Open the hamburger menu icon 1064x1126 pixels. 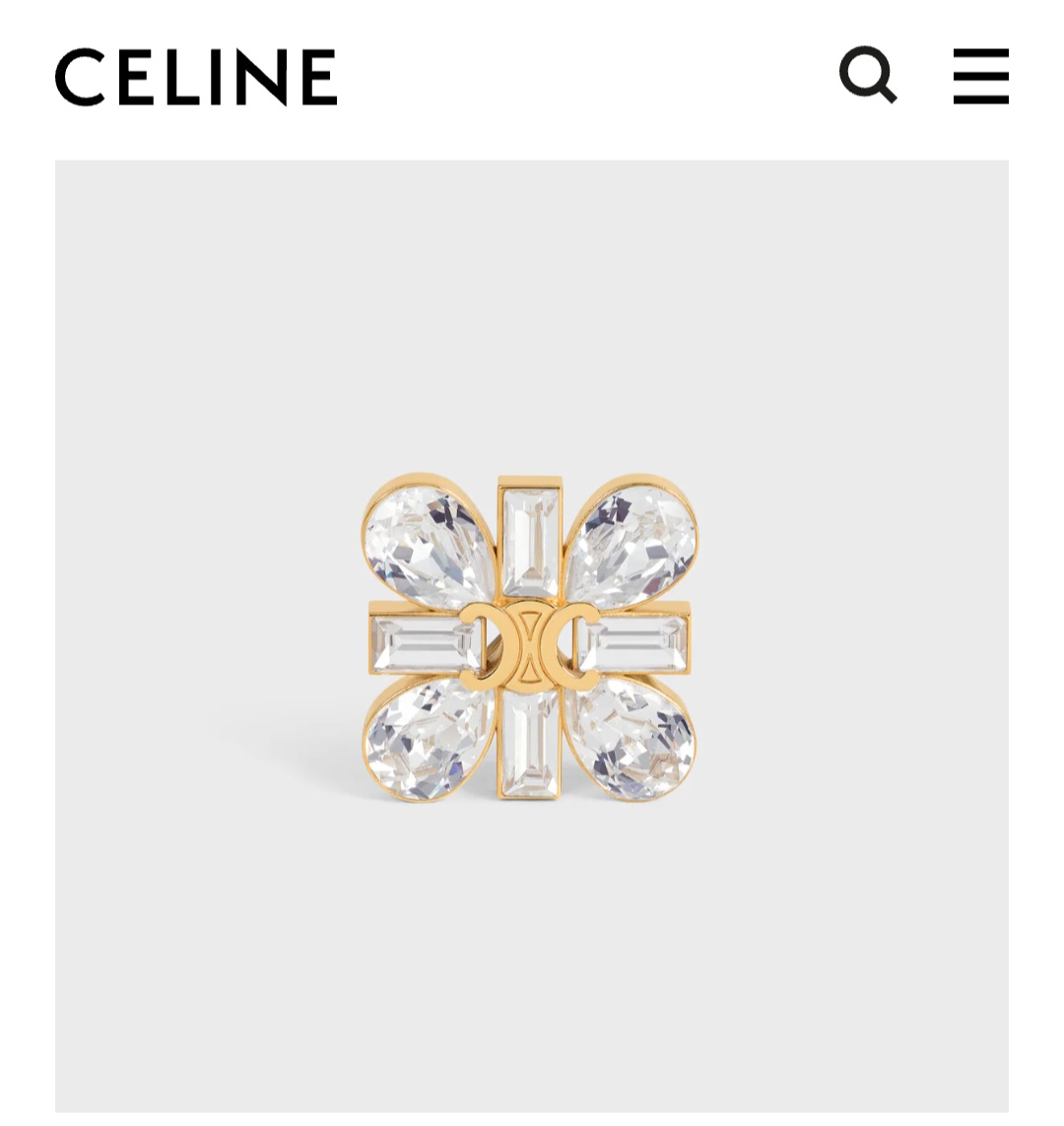[980, 76]
